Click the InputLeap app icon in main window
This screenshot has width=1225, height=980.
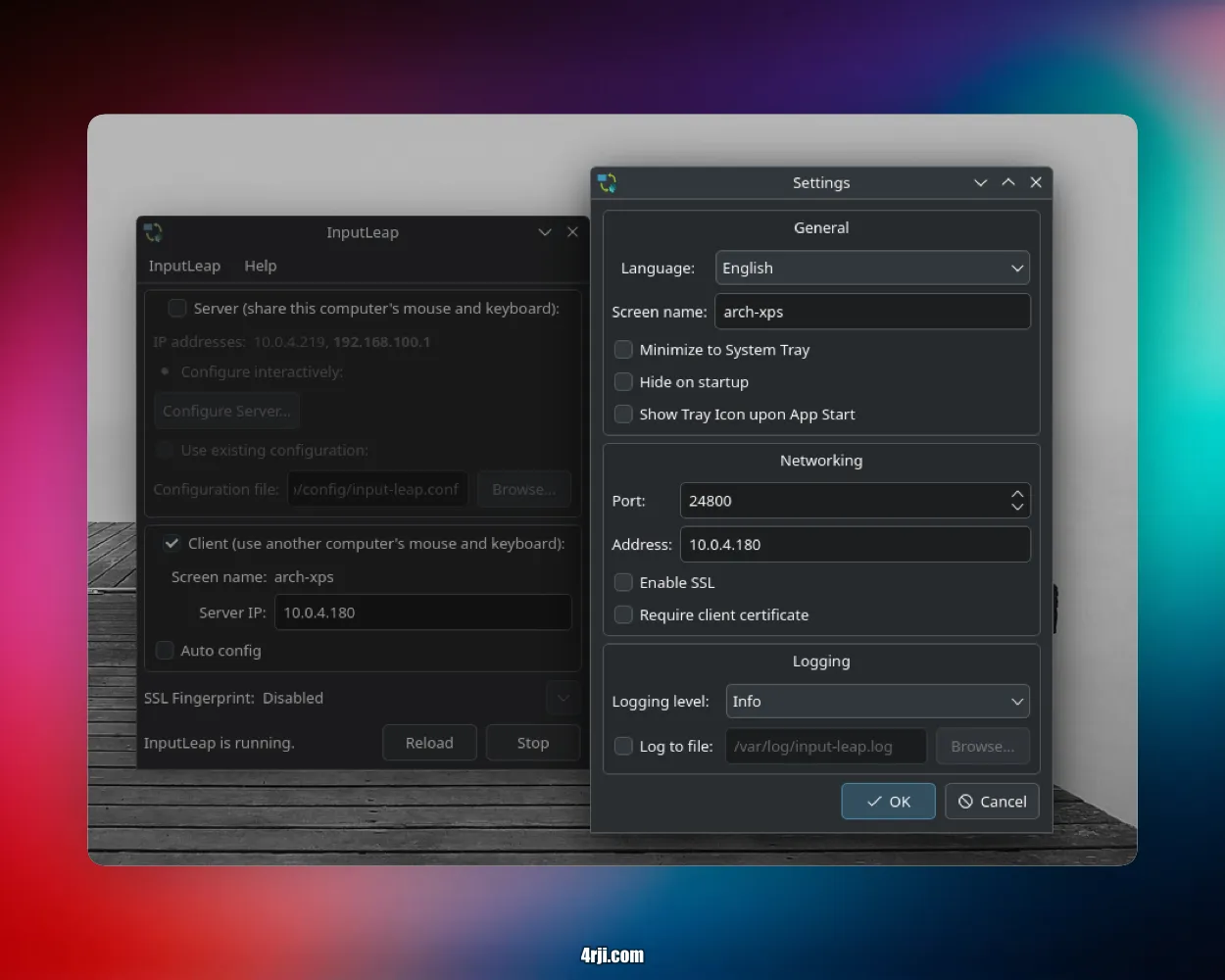point(154,232)
